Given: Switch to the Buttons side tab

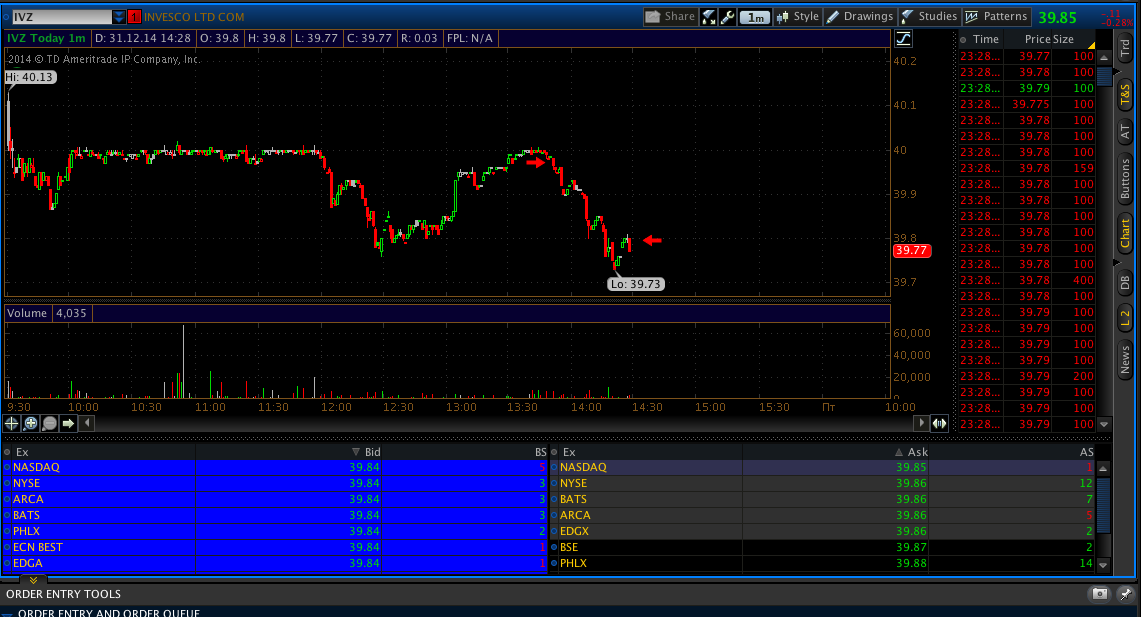Looking at the screenshot, I should [1125, 179].
